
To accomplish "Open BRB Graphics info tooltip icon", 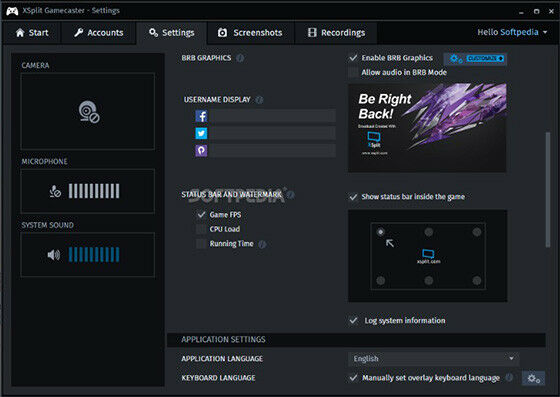I will coord(240,58).
